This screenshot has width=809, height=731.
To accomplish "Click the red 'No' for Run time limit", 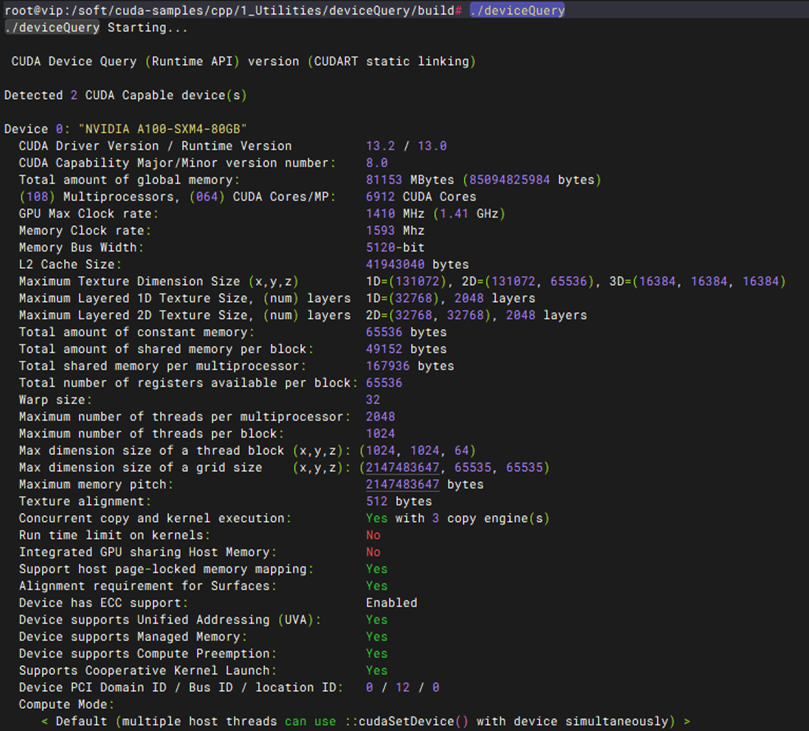I will tap(373, 535).
